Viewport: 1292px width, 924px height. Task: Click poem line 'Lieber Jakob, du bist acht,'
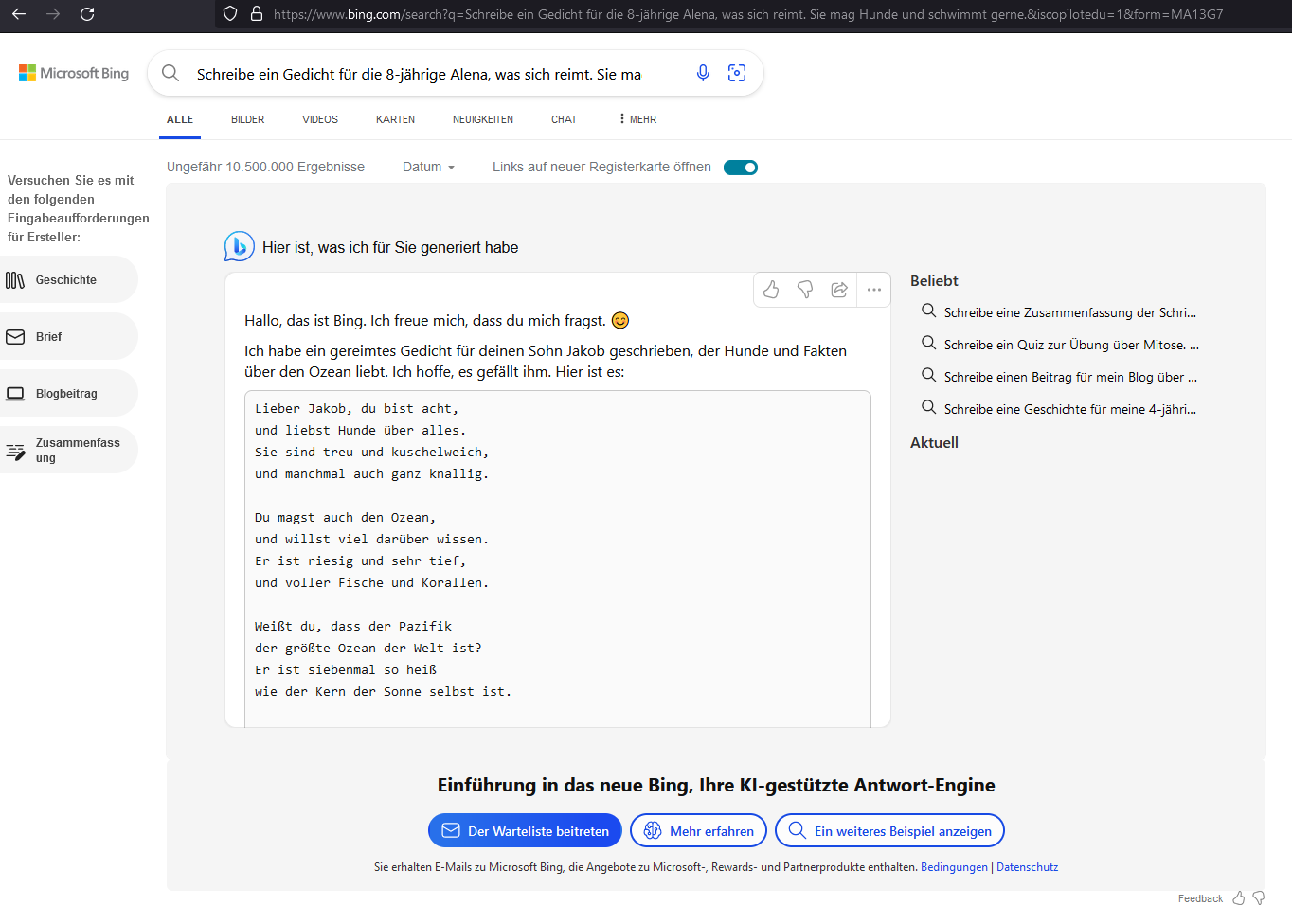[x=356, y=408]
